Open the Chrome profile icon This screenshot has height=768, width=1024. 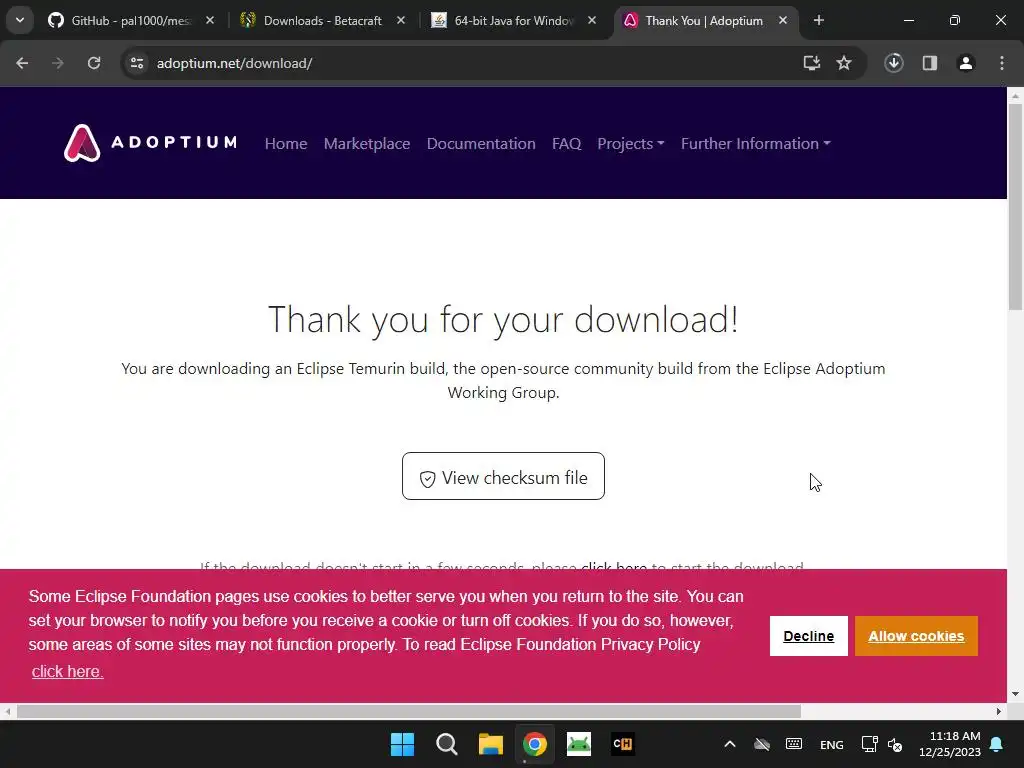966,63
